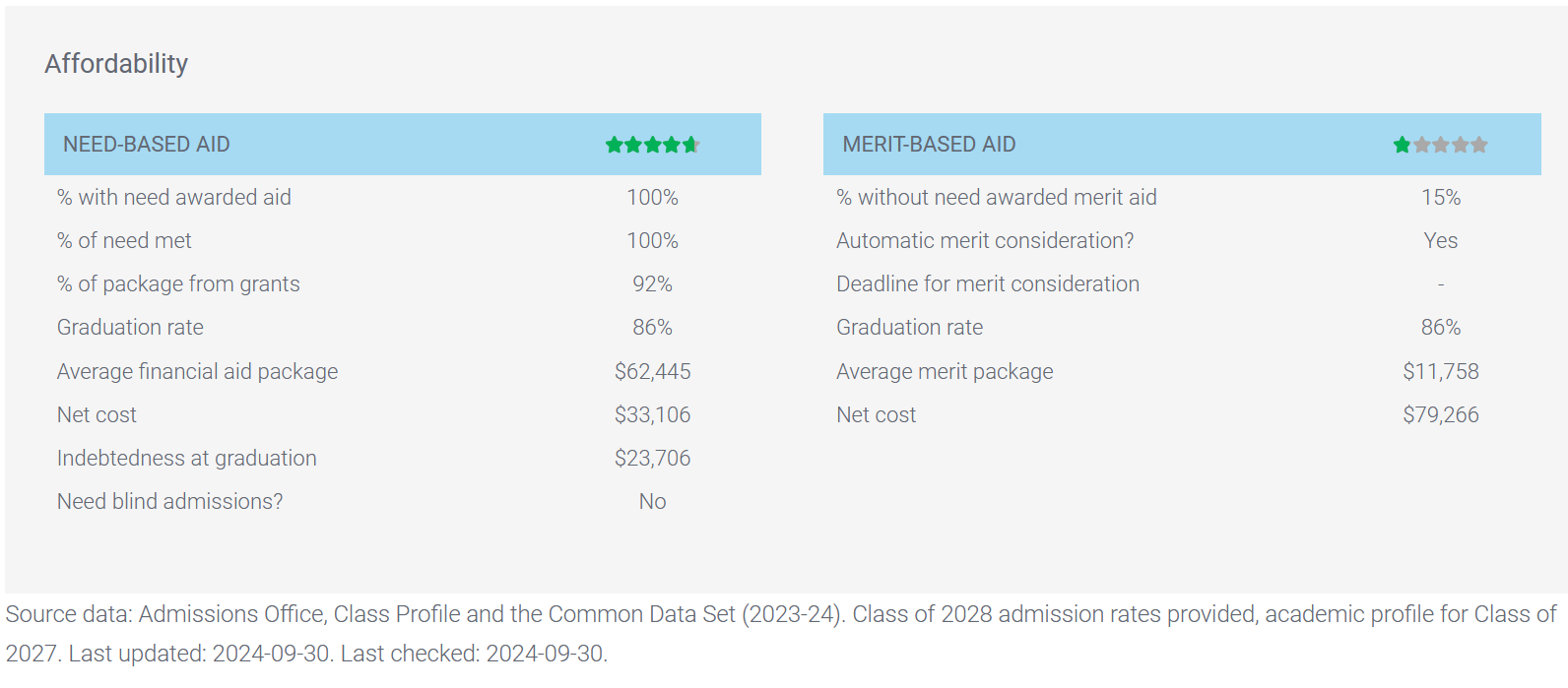Click the Net cost value $33,106
The width and height of the screenshot is (1568, 688).
point(652,415)
